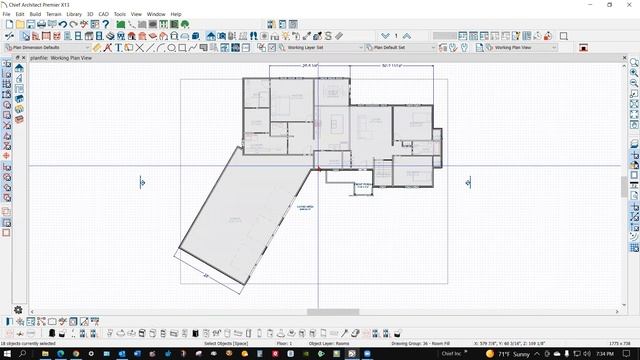Click the Camera view tool icon
Screen dimensions: 640x360
pos(221,36)
